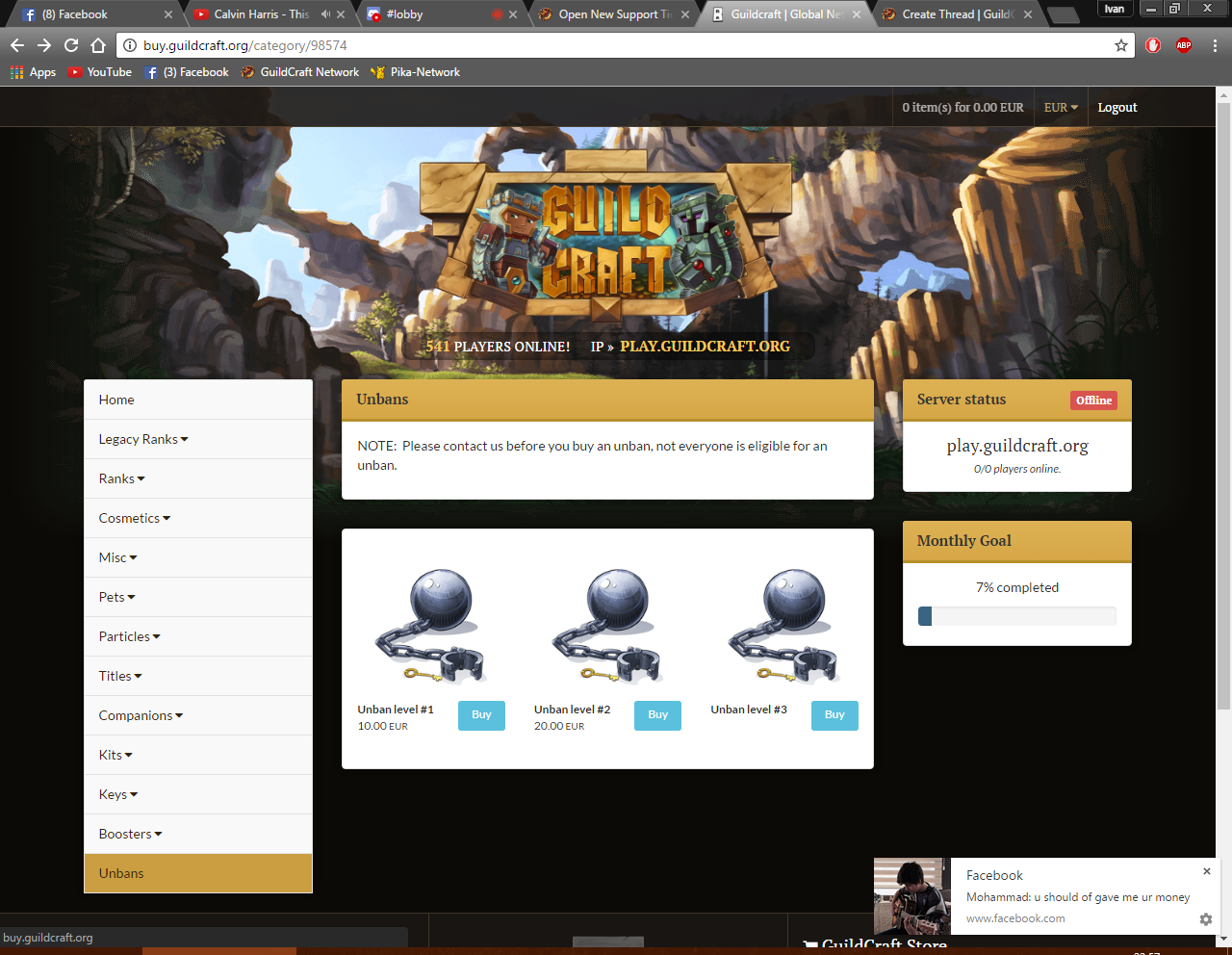Open the GuildCraft Network bookmark
The height and width of the screenshot is (955, 1232).
pyautogui.click(x=299, y=72)
